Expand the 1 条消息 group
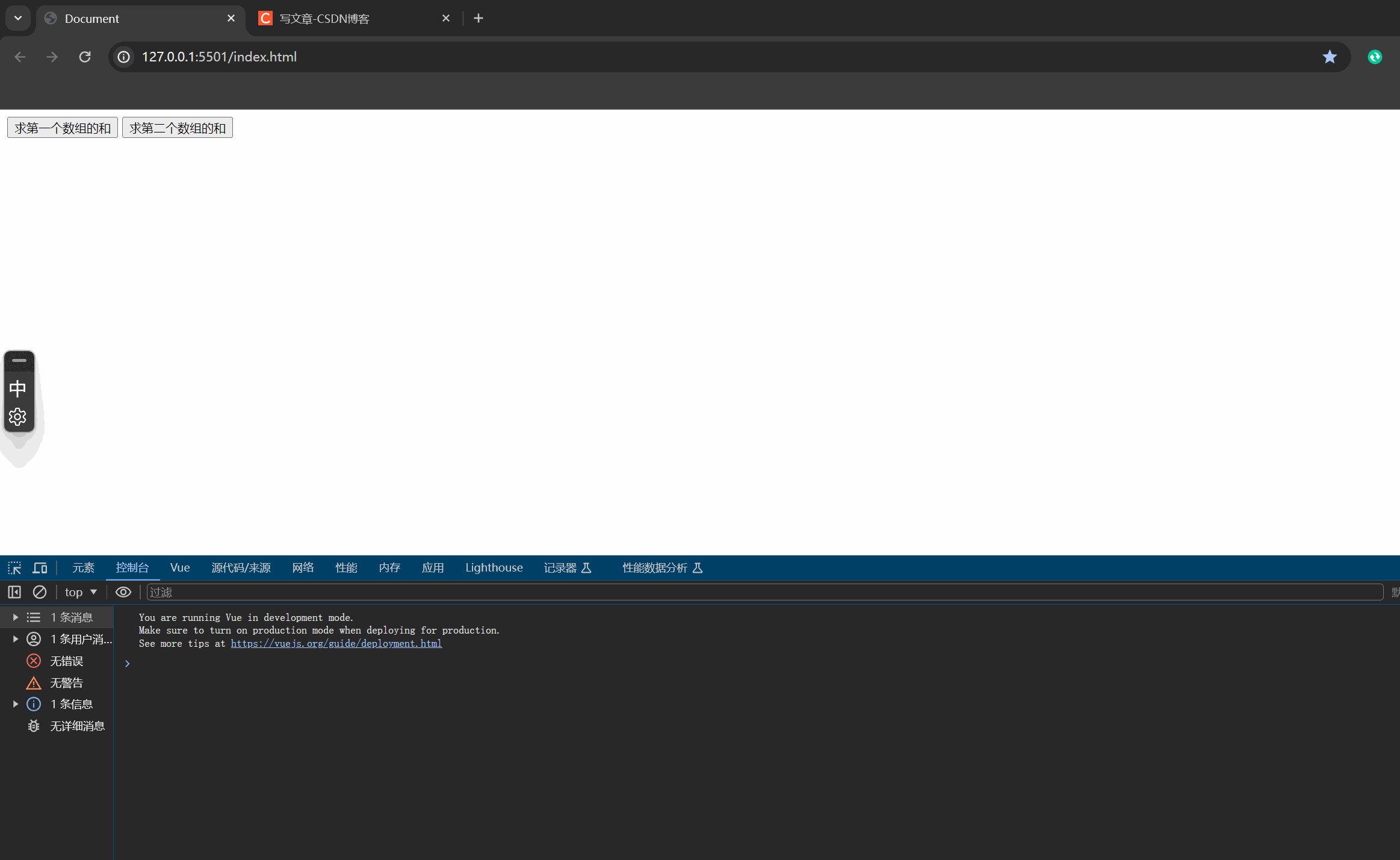The width and height of the screenshot is (1400, 860). tap(14, 617)
